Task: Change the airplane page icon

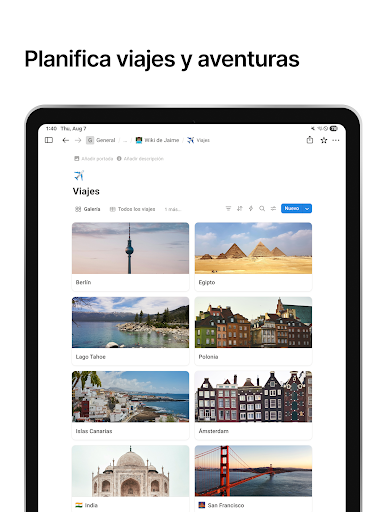Action: [79, 175]
